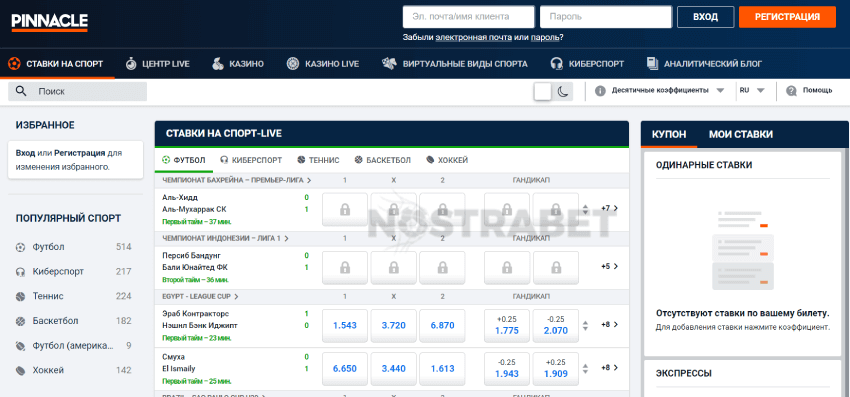Click the search magnifier icon
Viewport: 850px width, 397px height.
[22, 91]
